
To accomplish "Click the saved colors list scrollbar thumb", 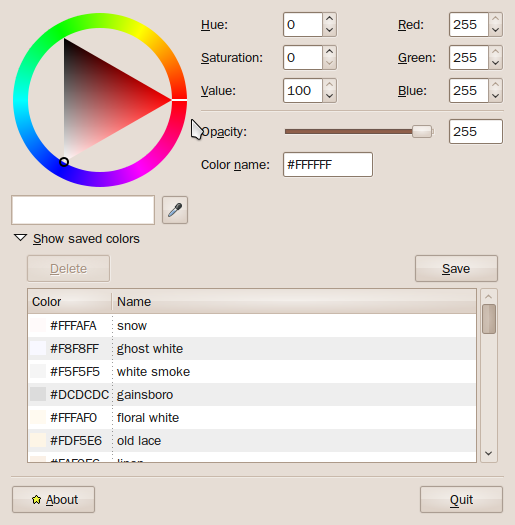I will click(x=489, y=319).
